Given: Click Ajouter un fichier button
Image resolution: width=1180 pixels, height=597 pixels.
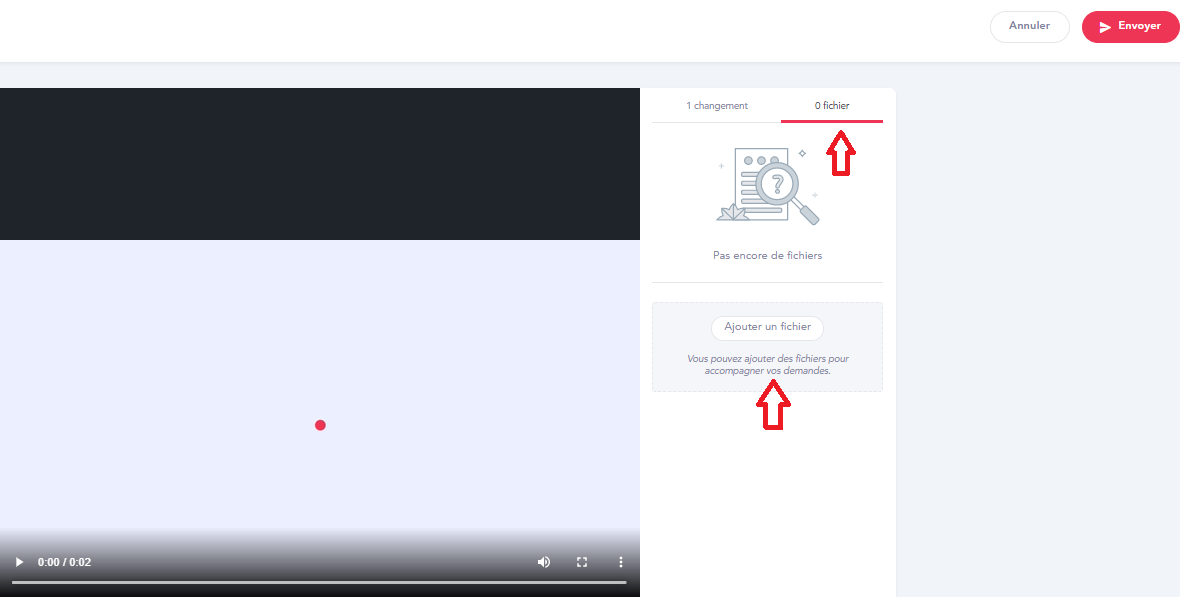Looking at the screenshot, I should 768,327.
